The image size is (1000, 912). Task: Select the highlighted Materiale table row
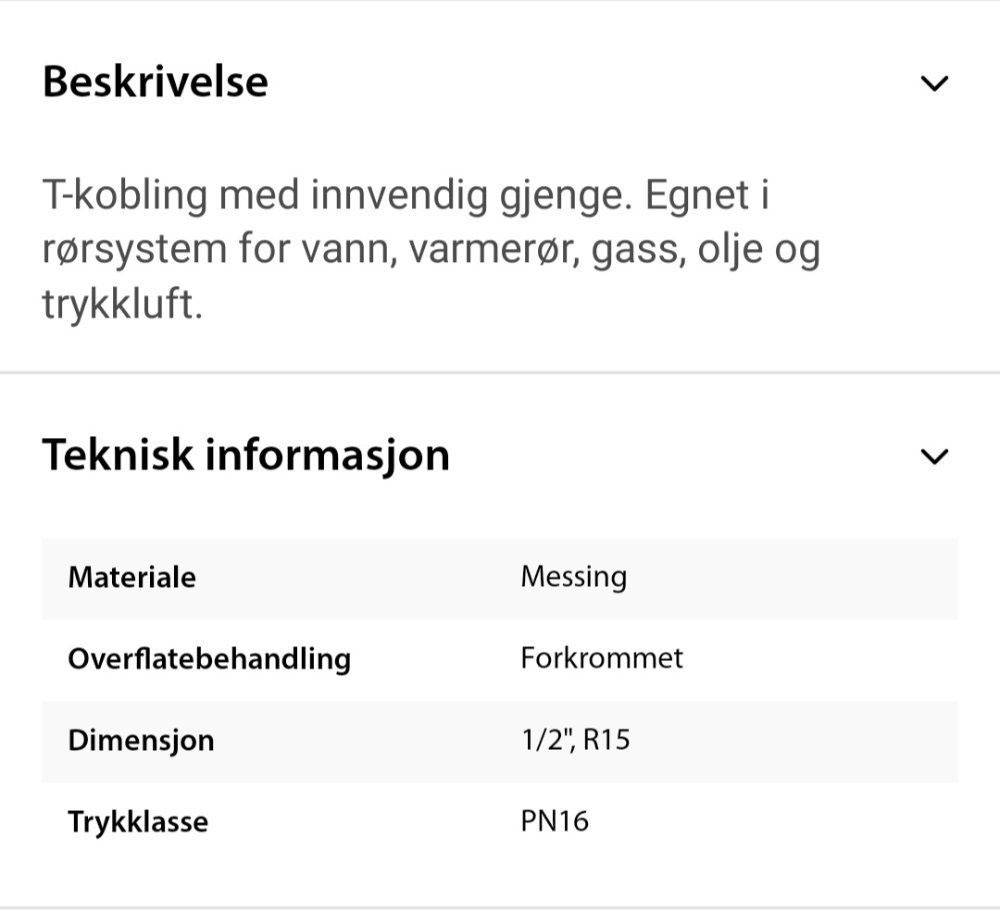pyautogui.click(x=500, y=577)
